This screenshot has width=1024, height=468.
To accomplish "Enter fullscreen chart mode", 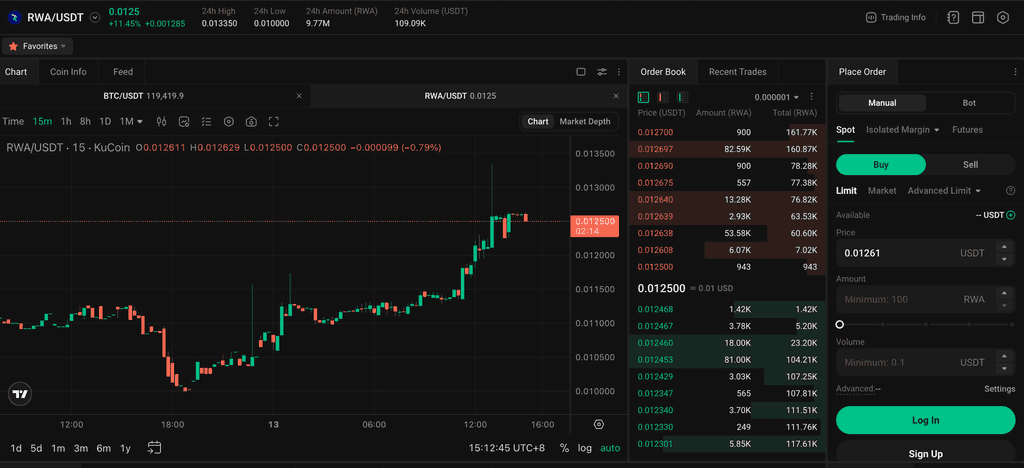I will [x=274, y=121].
